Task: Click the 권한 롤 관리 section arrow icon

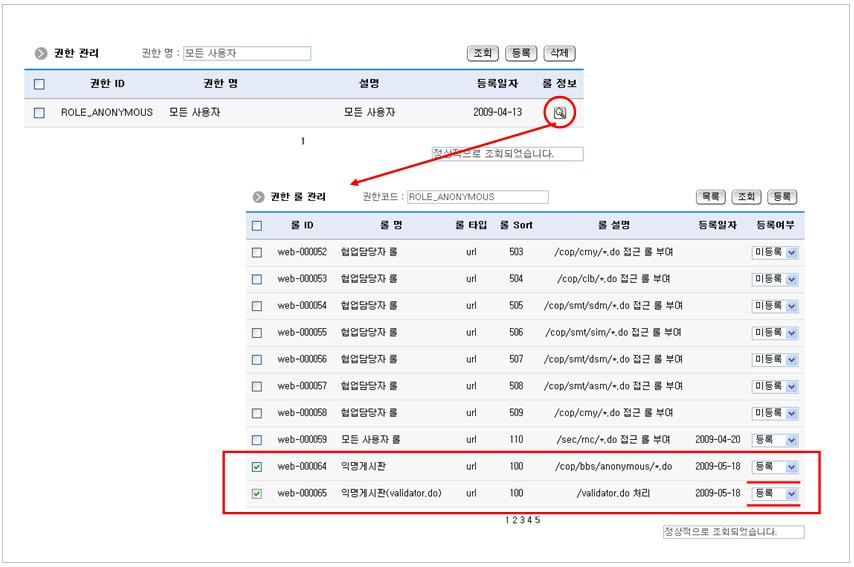Action: [258, 197]
